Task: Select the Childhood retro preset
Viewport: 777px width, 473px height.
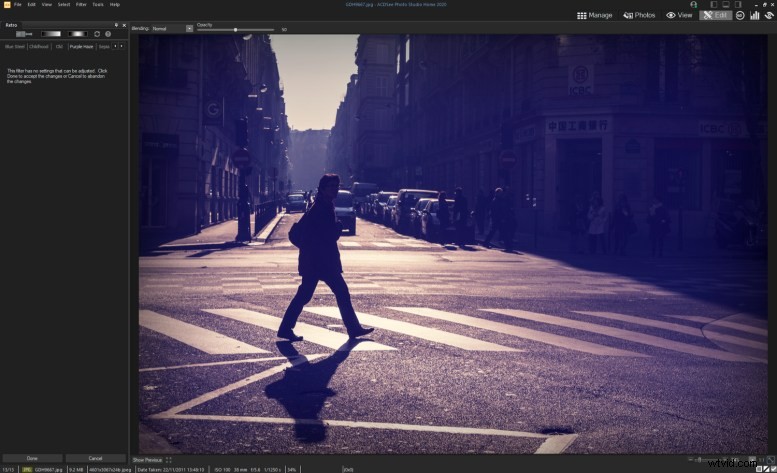Action: tap(39, 47)
